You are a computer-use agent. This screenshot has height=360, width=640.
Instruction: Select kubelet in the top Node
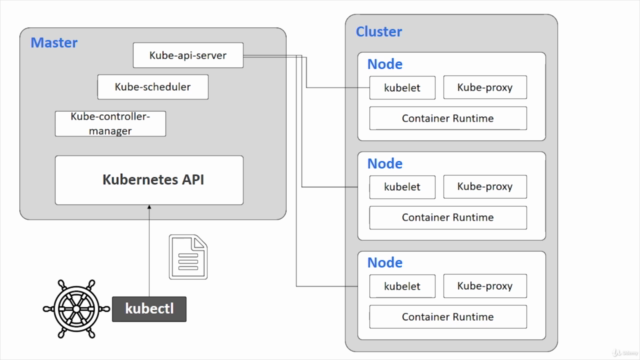tap(402, 87)
